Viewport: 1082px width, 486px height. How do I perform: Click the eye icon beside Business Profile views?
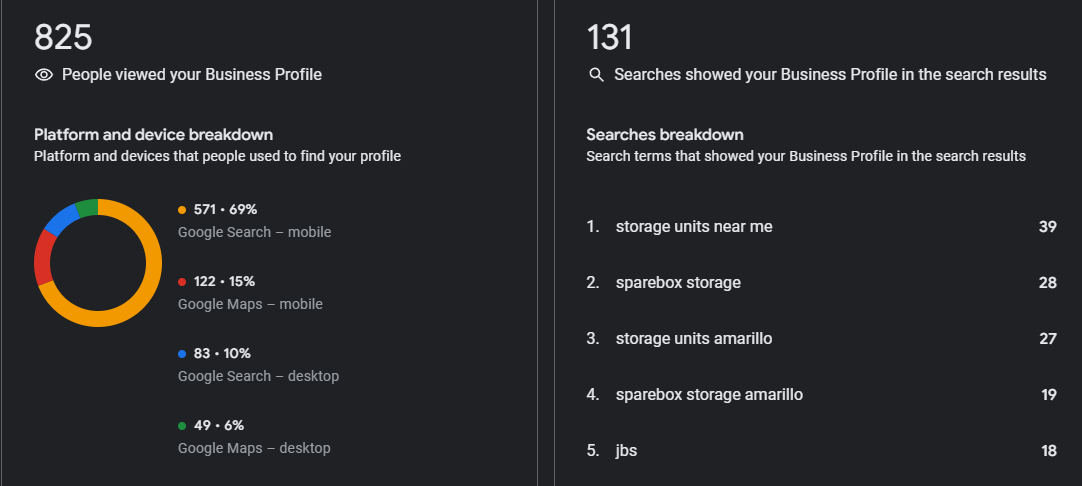[x=43, y=75]
